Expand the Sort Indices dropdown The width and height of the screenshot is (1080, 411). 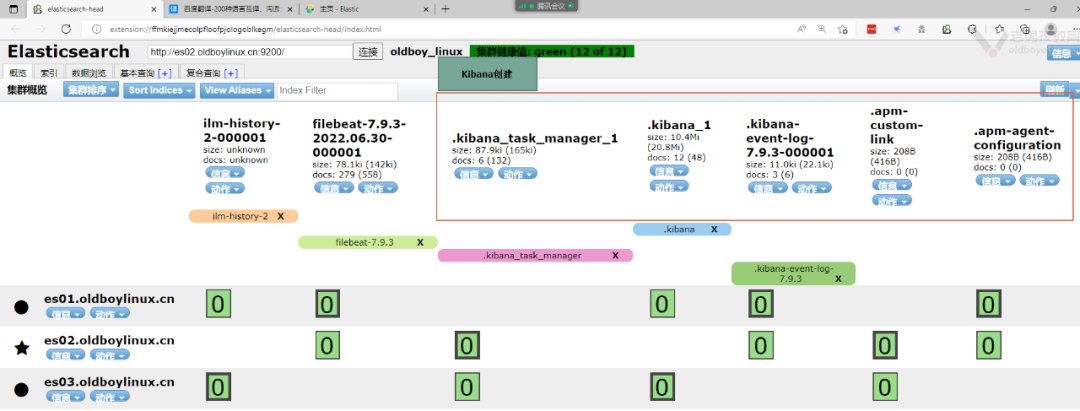coord(160,90)
